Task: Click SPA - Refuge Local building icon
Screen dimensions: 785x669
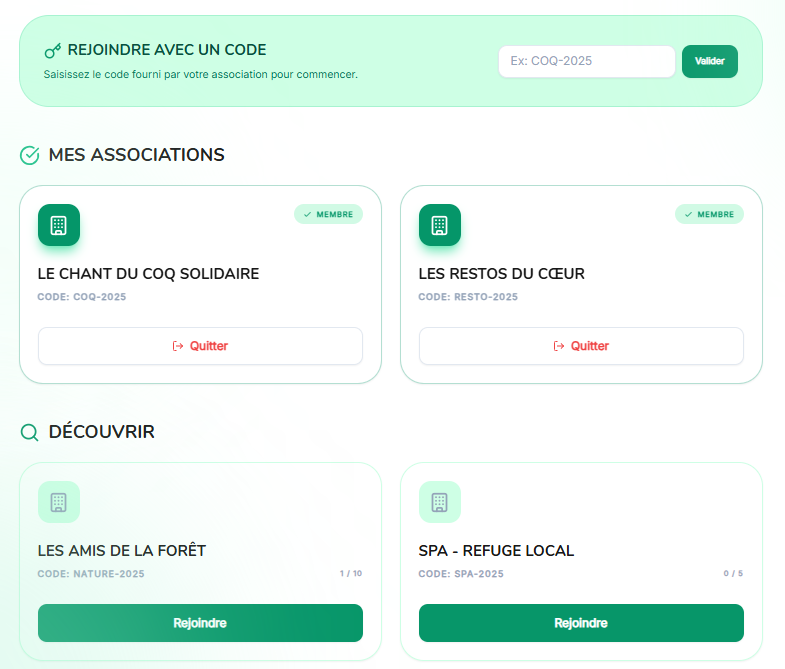Action: click(x=439, y=502)
